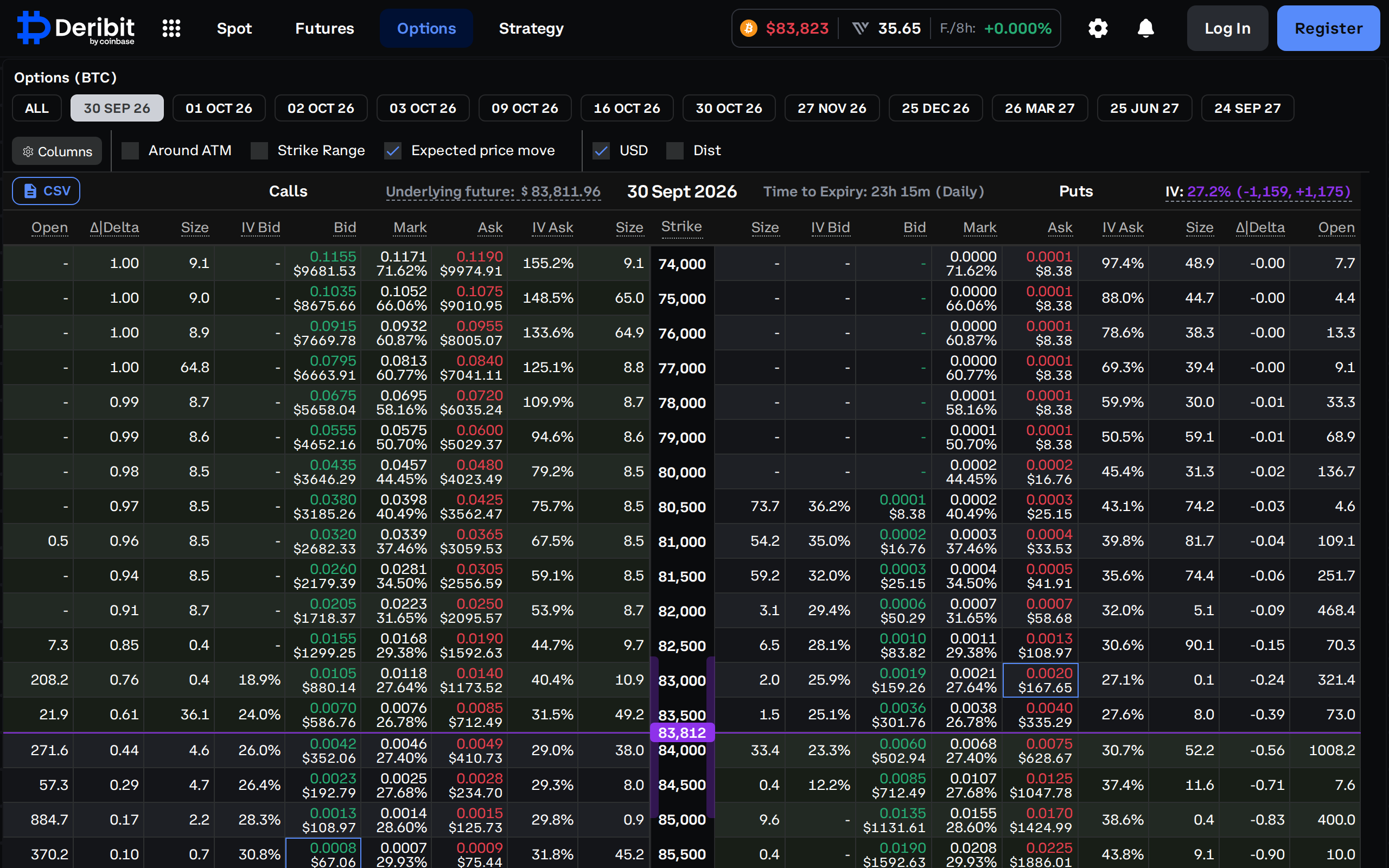Click the Underlying future $83,811.96 link
Image resolution: width=1389 pixels, height=868 pixels.
click(493, 192)
